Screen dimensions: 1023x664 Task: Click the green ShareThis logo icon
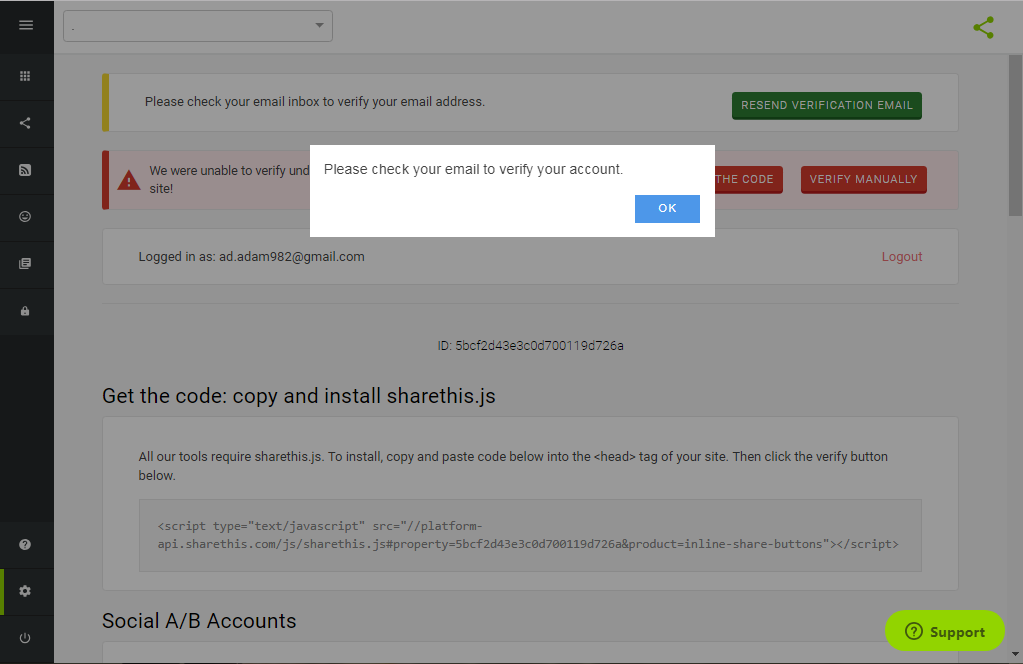tap(983, 27)
